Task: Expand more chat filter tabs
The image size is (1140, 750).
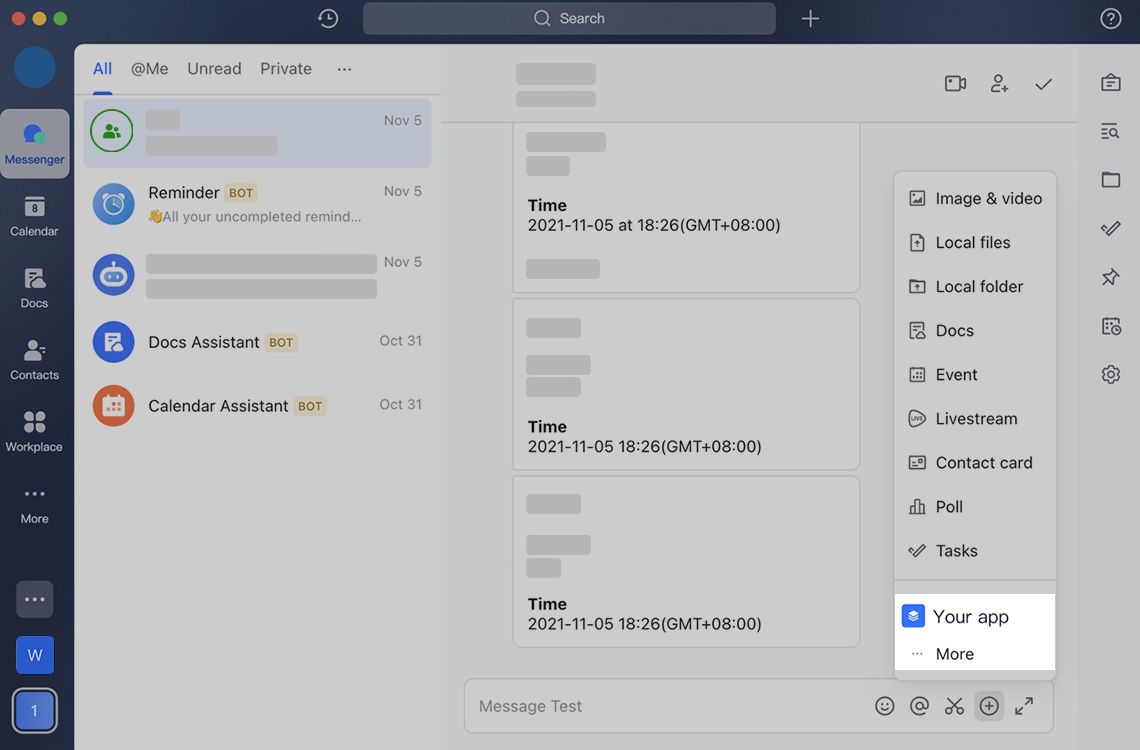Action: (344, 69)
